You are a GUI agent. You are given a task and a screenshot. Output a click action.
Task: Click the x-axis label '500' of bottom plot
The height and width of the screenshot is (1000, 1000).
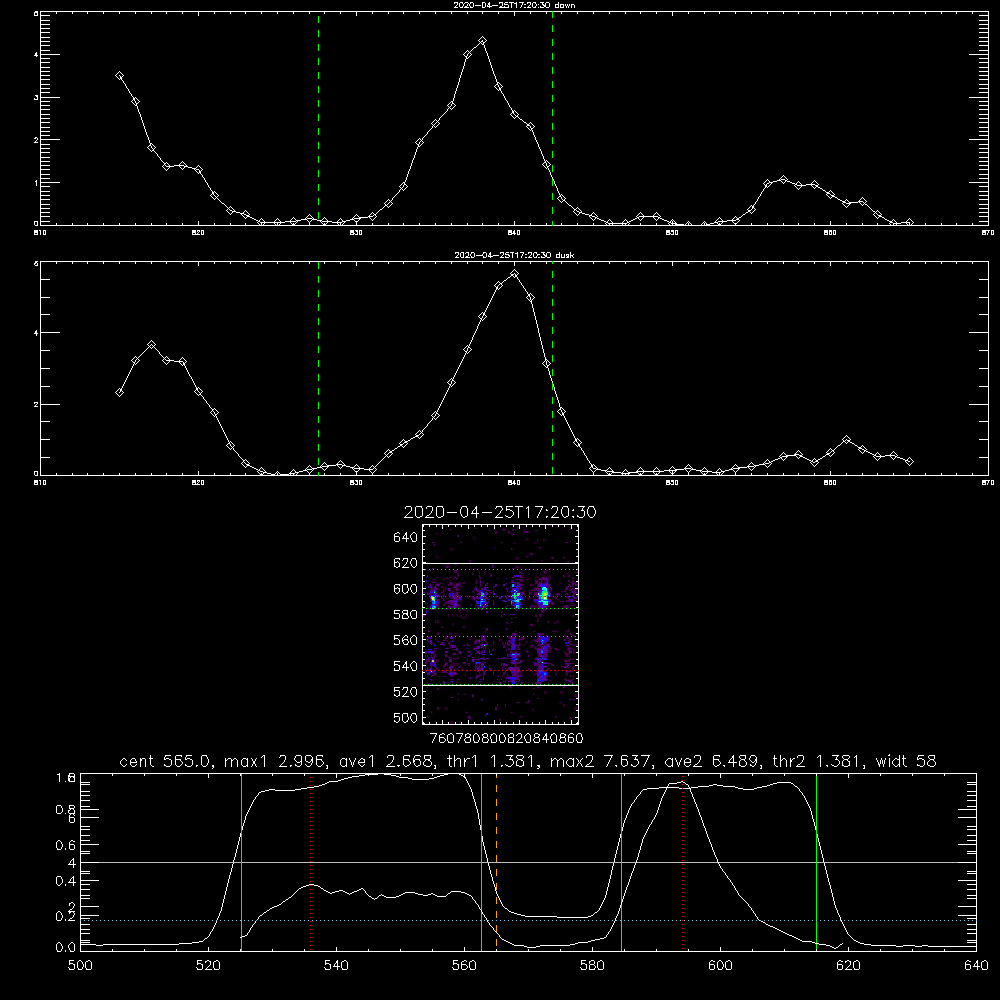[x=80, y=966]
